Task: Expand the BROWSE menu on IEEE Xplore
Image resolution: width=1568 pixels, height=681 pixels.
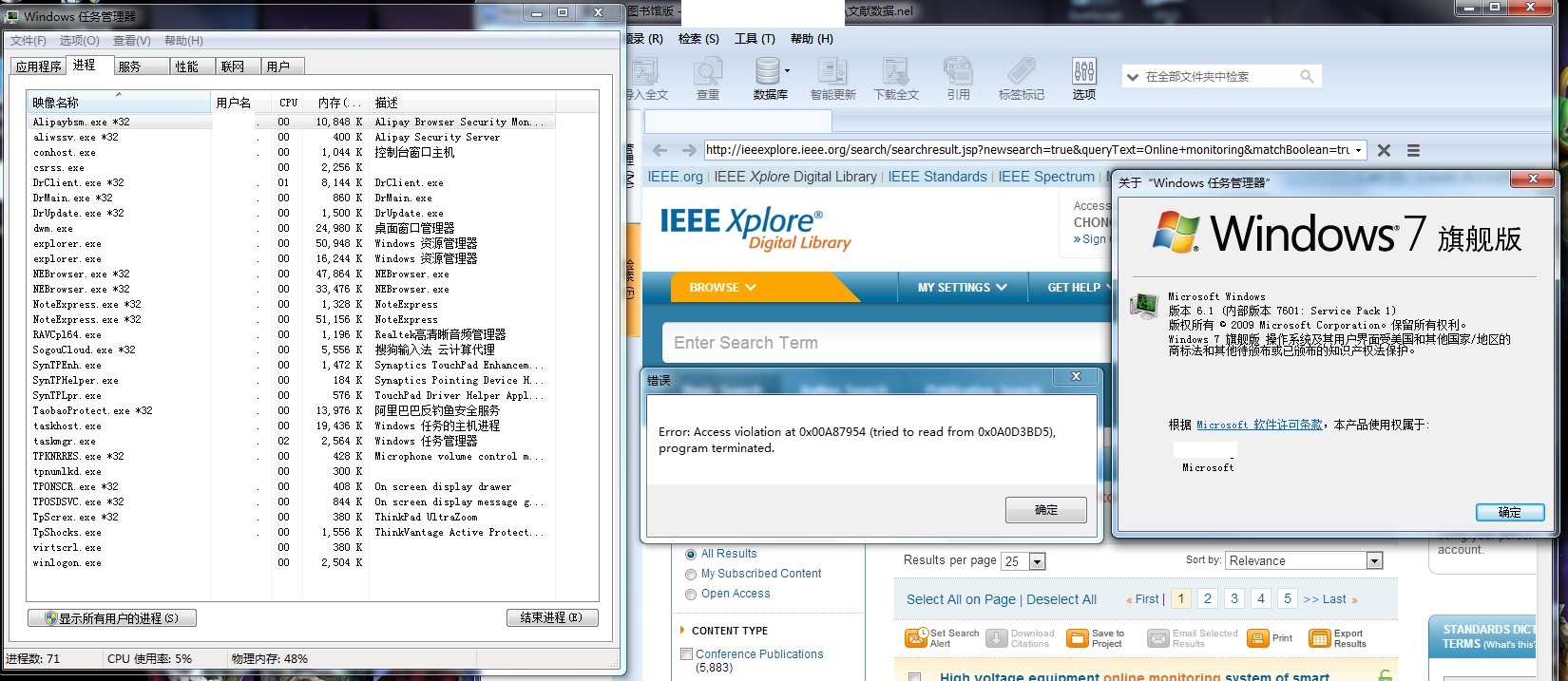Action: point(722,287)
